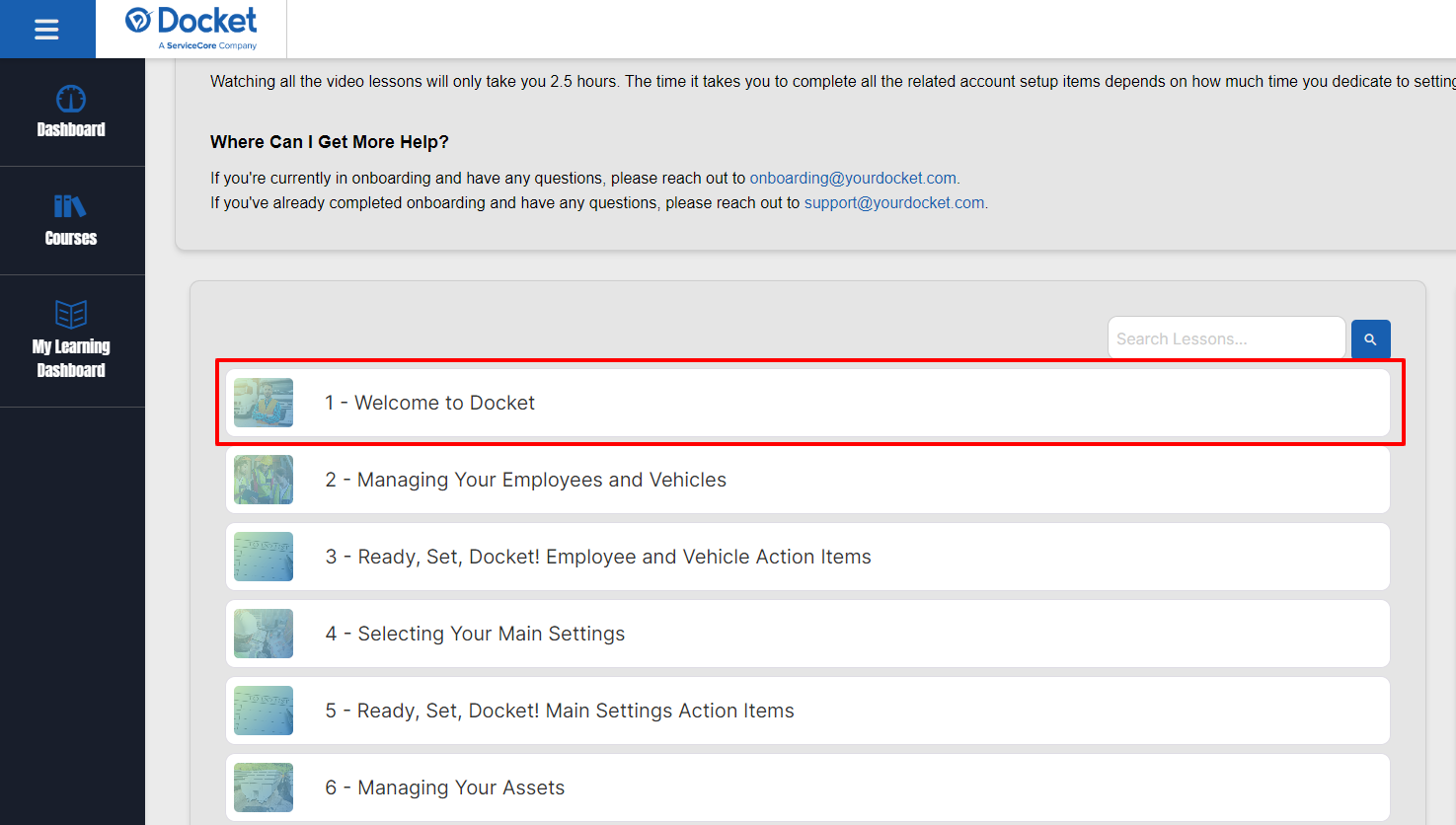Open My Learning Dashboard in the sidebar
Image resolution: width=1456 pixels, height=825 pixels.
point(71,340)
